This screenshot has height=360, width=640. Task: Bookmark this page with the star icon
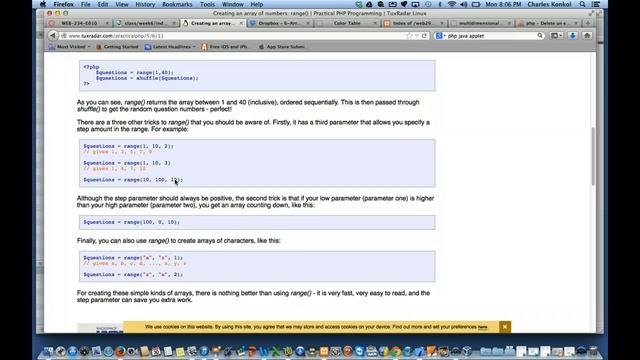coord(409,36)
